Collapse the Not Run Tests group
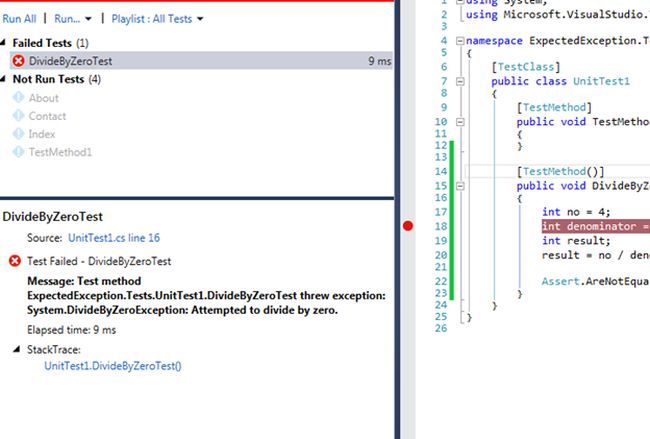This screenshot has width=650, height=439. tap(3, 79)
